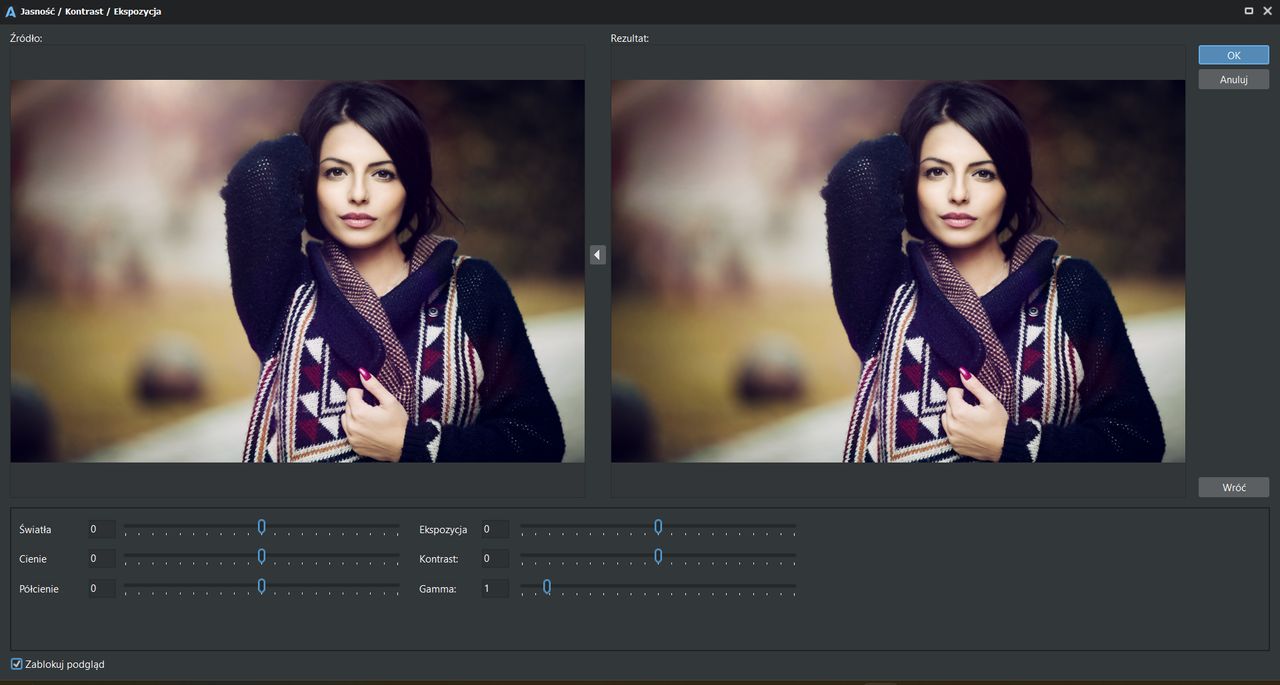Toggle the Zablokuj podgląd checkbox
Image resolution: width=1280 pixels, height=685 pixels.
tap(17, 664)
